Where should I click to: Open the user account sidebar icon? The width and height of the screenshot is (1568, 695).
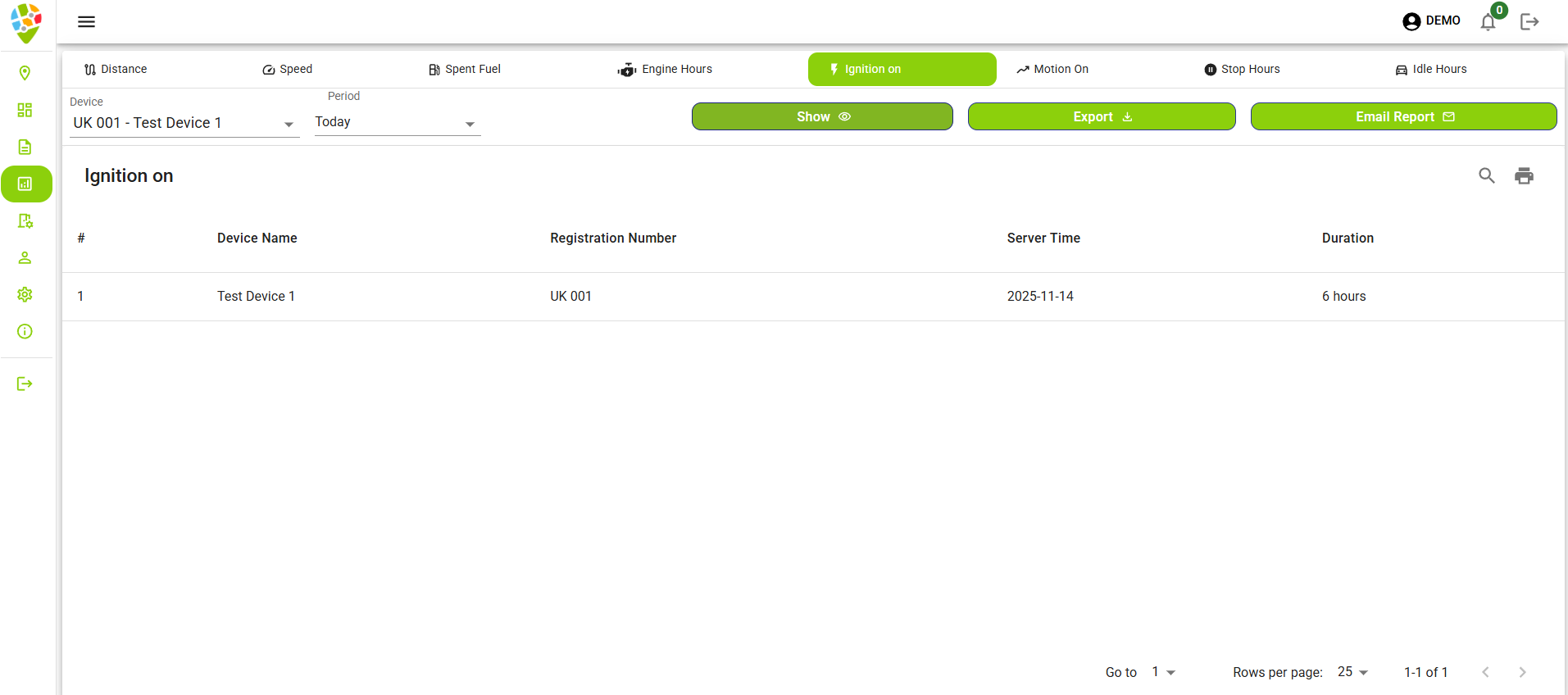point(25,257)
